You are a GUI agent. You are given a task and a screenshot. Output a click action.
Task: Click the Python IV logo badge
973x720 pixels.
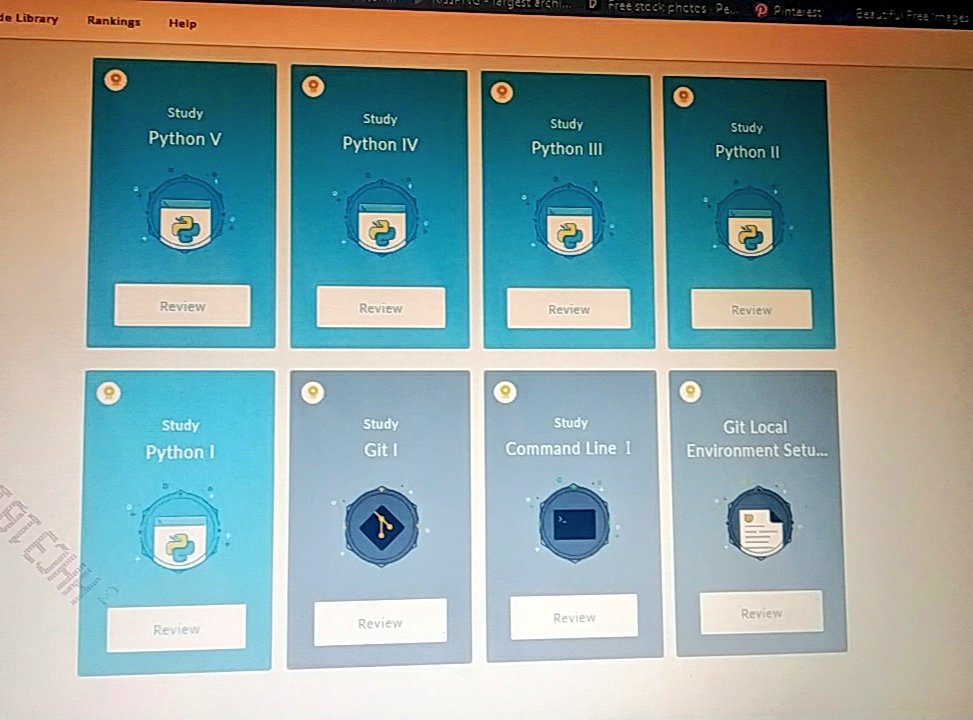coord(381,218)
